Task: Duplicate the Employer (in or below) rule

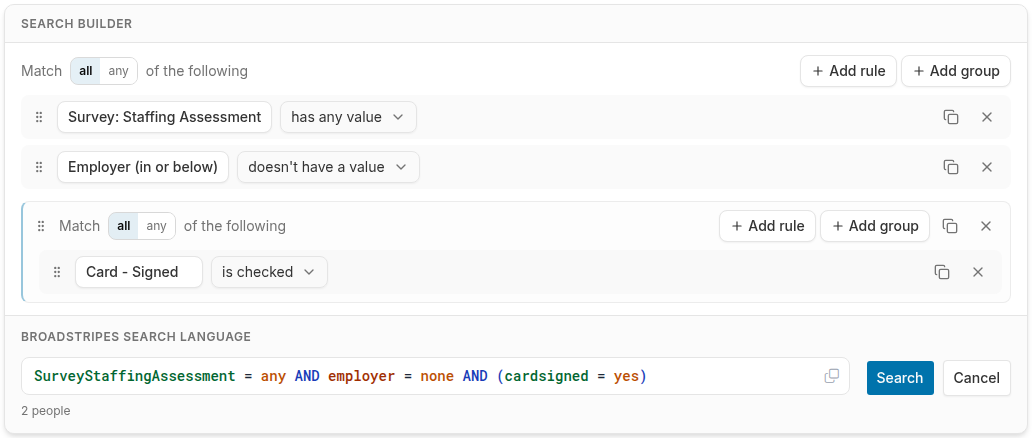Action: (x=950, y=167)
